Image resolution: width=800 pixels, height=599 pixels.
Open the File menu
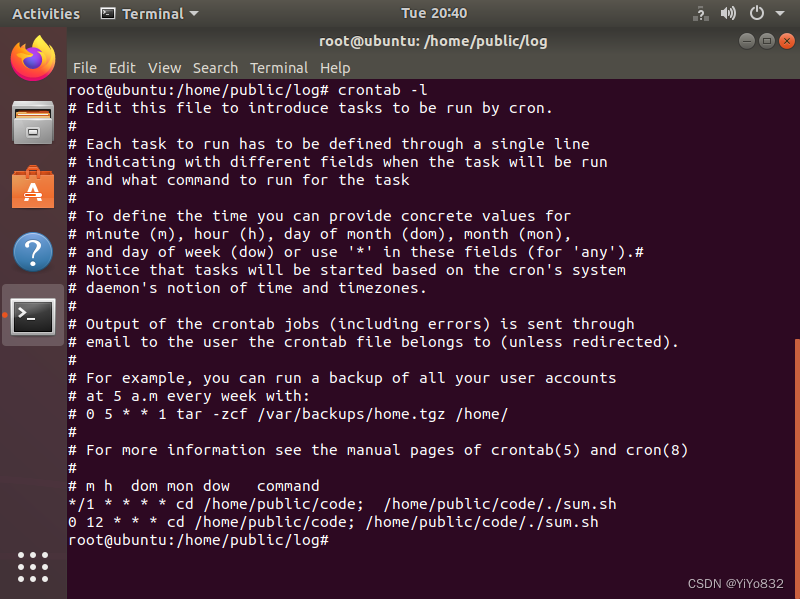pos(85,68)
